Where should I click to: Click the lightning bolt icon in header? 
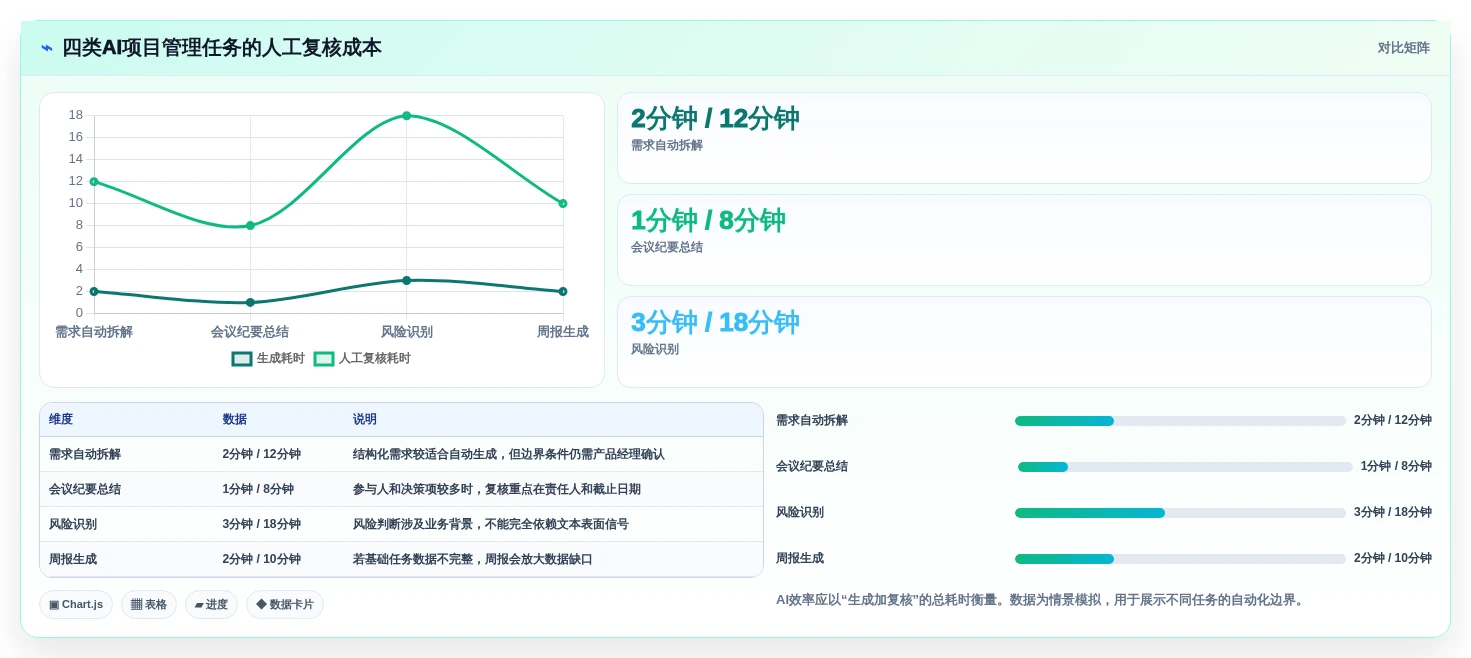pyautogui.click(x=47, y=48)
